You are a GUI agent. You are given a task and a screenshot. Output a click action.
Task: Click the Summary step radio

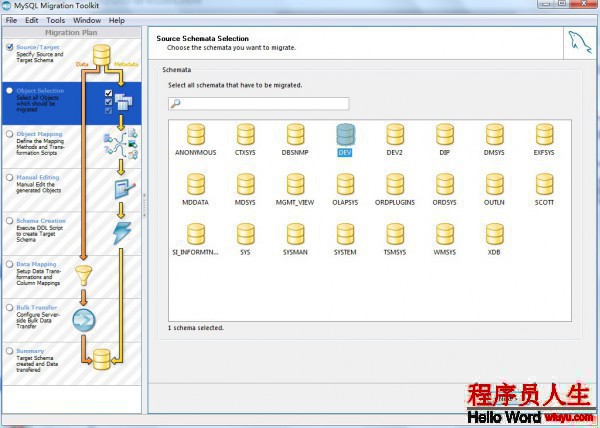10,351
